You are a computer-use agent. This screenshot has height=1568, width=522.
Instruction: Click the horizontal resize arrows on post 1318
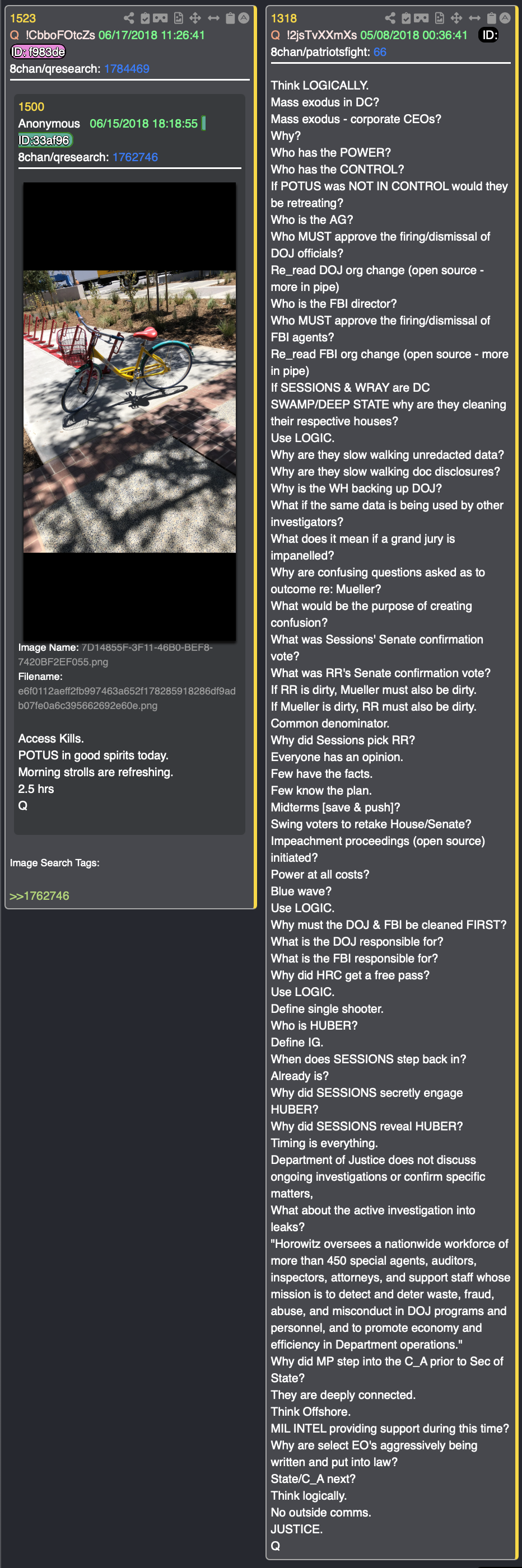474,18
